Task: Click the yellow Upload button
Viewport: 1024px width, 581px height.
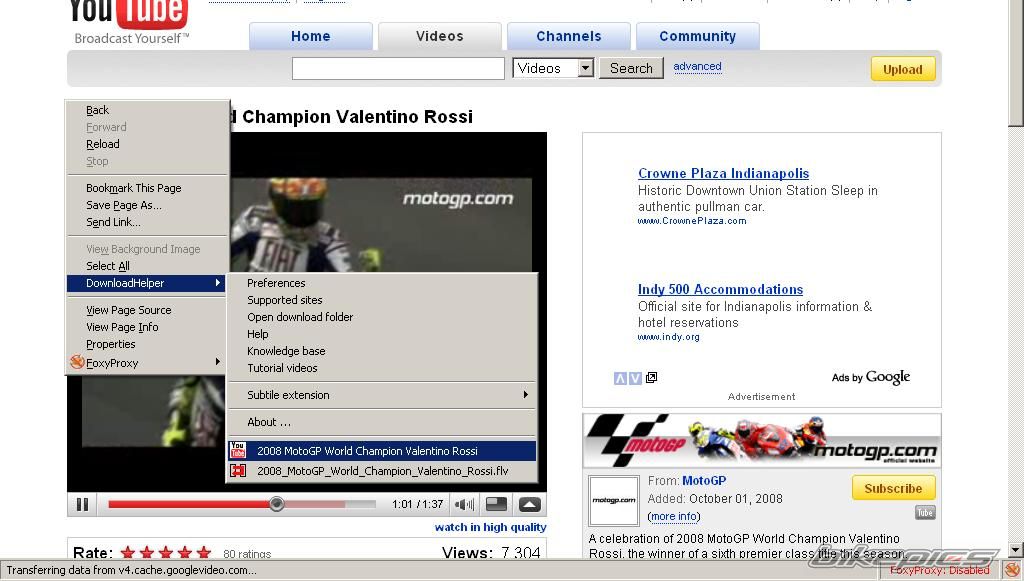Action: pyautogui.click(x=903, y=69)
